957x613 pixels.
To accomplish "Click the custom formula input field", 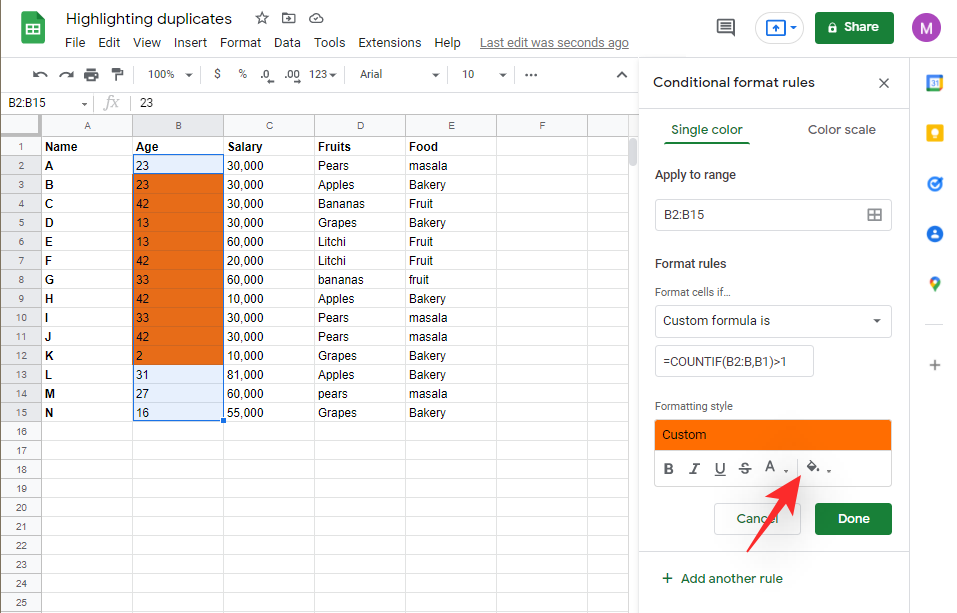I will (734, 361).
